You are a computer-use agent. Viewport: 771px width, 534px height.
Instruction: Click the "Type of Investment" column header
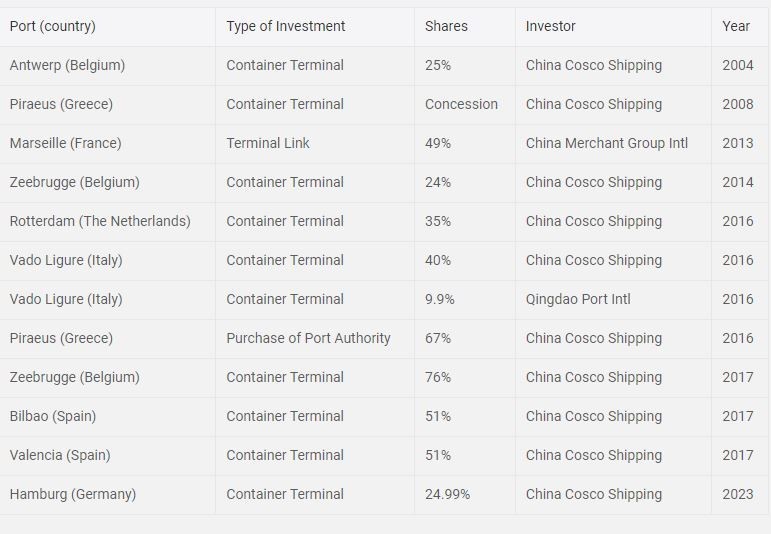(286, 26)
